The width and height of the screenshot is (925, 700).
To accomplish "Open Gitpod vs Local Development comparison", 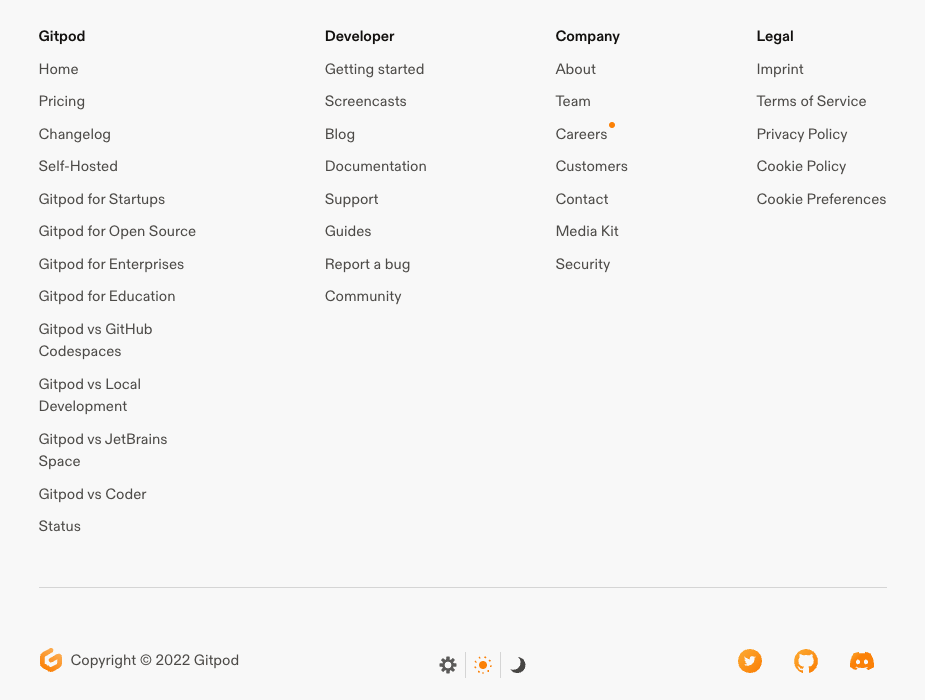I will point(90,395).
